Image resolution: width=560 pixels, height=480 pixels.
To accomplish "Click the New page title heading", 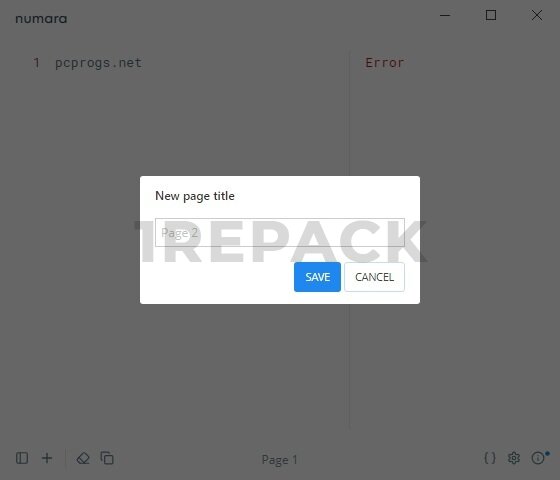I will coord(195,196).
